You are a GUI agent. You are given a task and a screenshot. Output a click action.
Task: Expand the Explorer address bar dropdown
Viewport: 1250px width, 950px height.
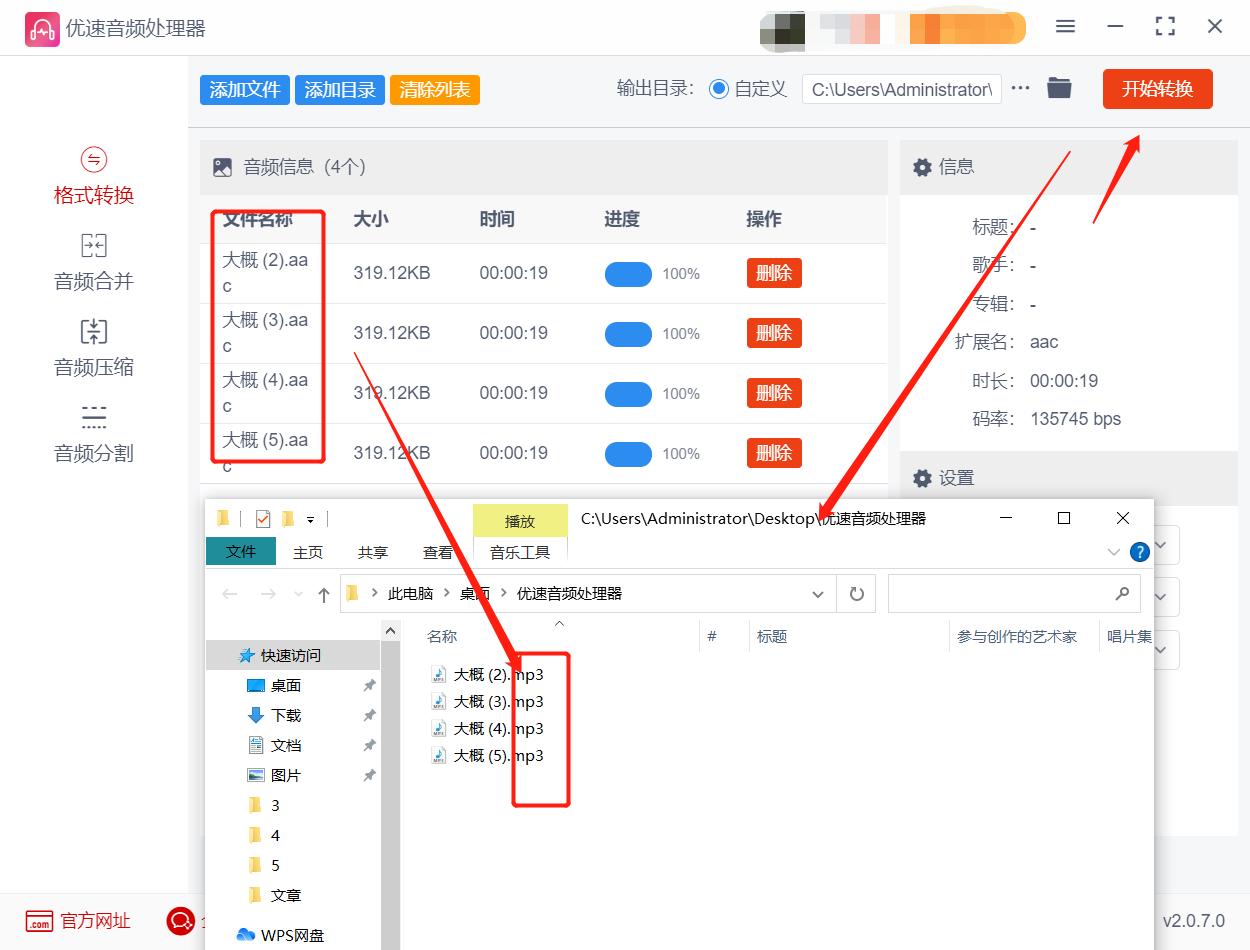pos(817,593)
